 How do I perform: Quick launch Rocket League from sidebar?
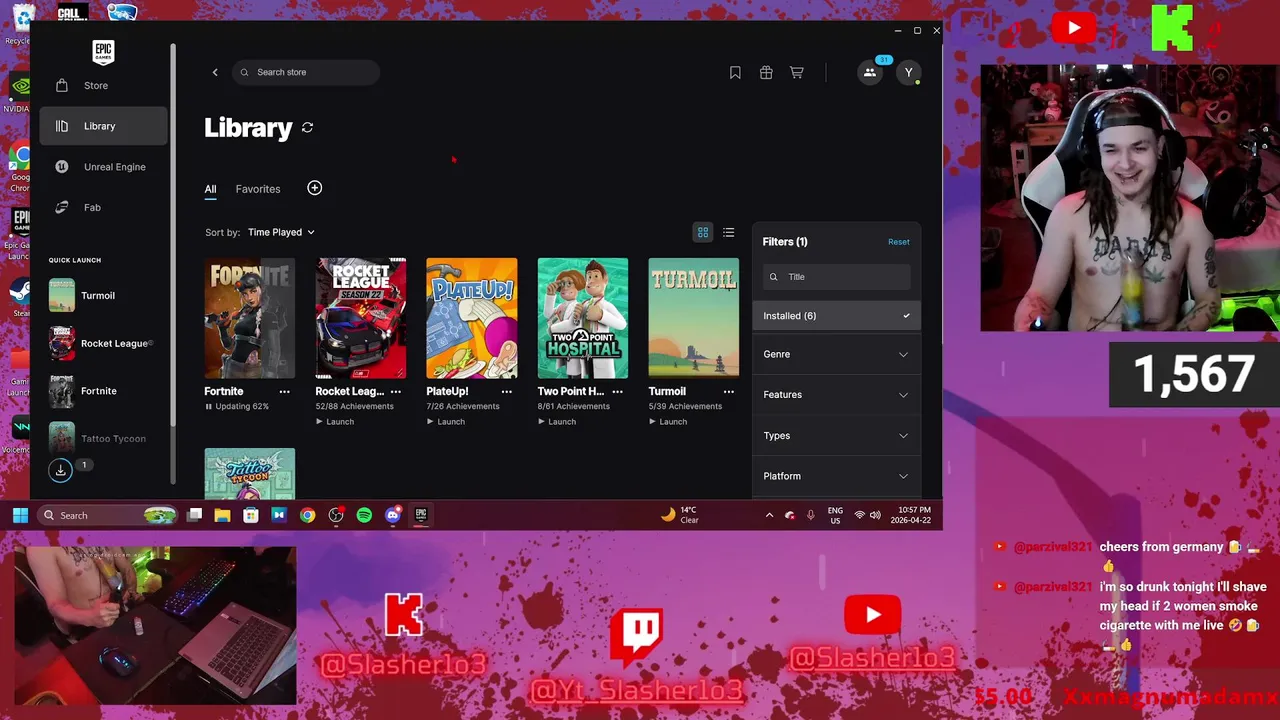[x=103, y=344]
